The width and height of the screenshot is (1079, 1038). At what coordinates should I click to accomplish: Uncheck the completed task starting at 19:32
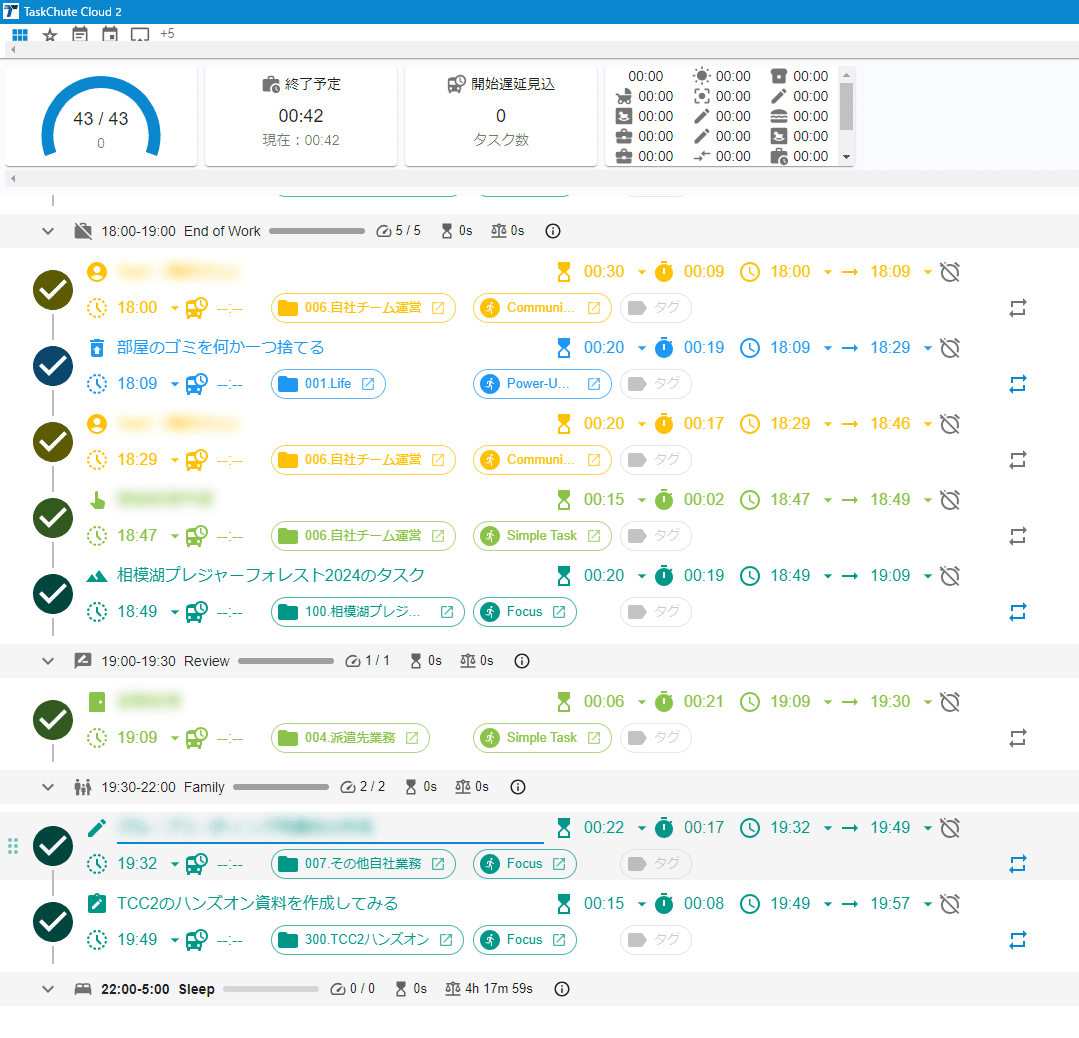tap(53, 846)
